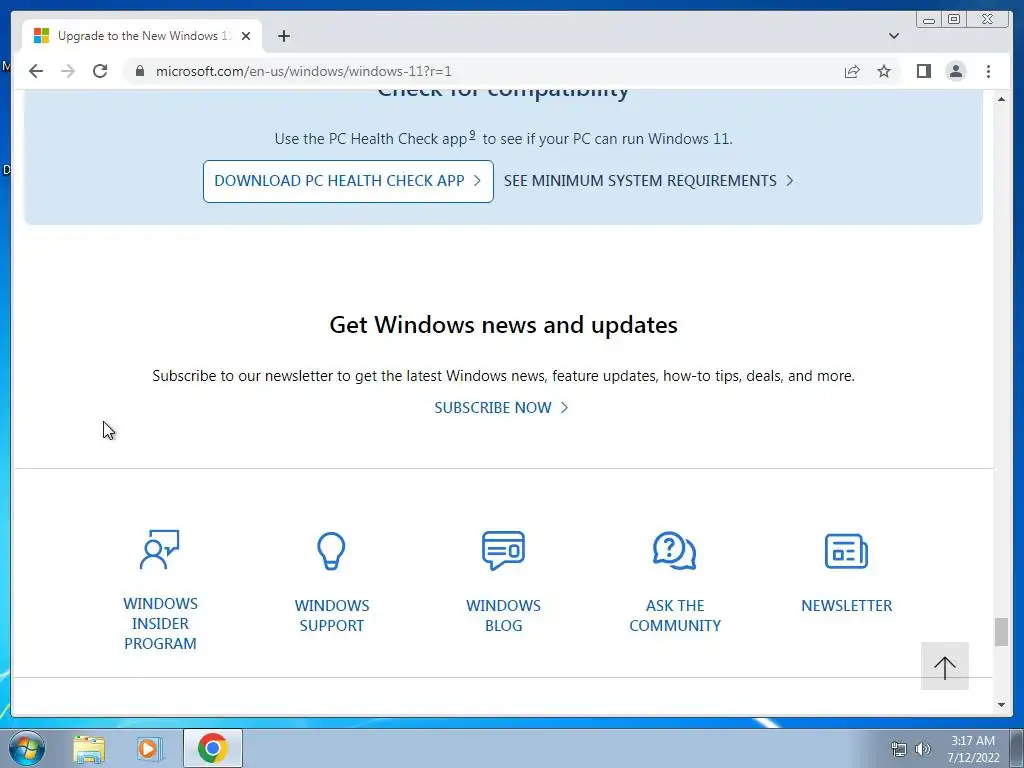Click Show desktop button

(x=1017, y=748)
